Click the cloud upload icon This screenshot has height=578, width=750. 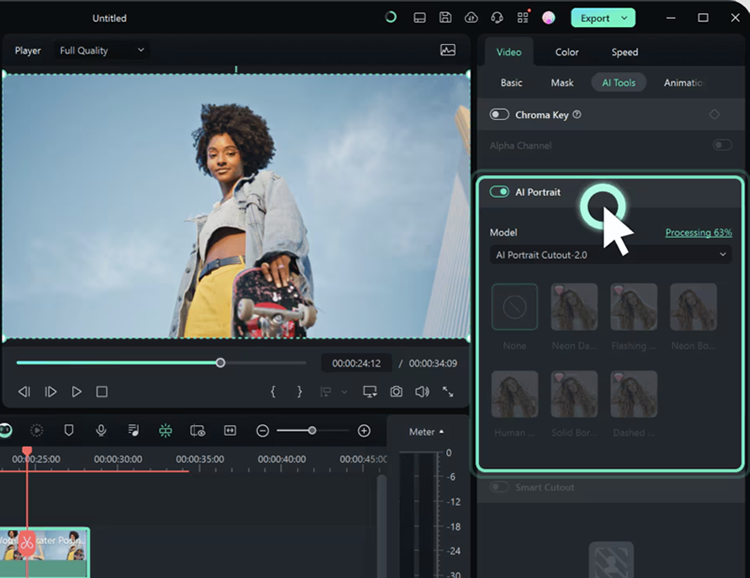pos(471,18)
